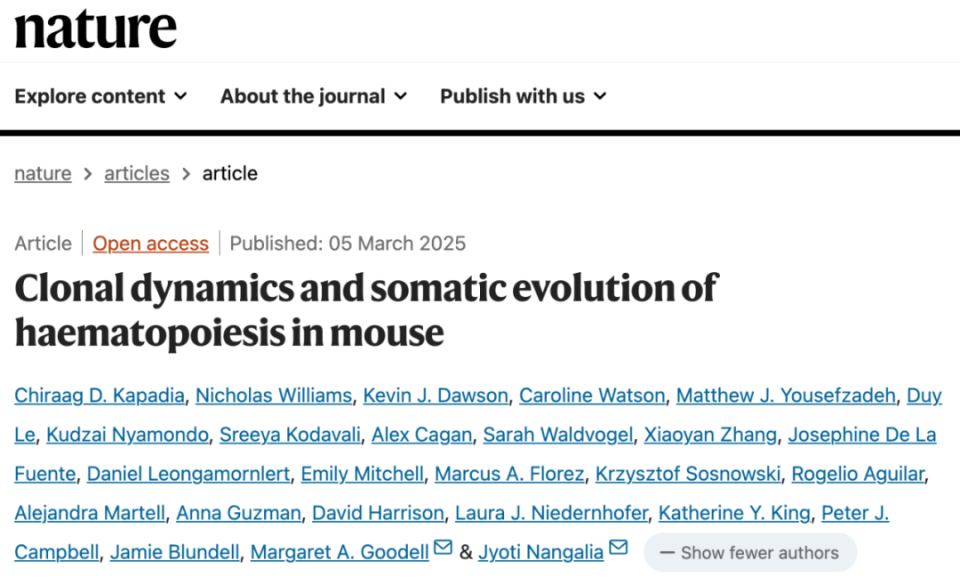This screenshot has width=960, height=584.
Task: Click envelope icon next to Jyoti Nangalia
Action: [618, 547]
